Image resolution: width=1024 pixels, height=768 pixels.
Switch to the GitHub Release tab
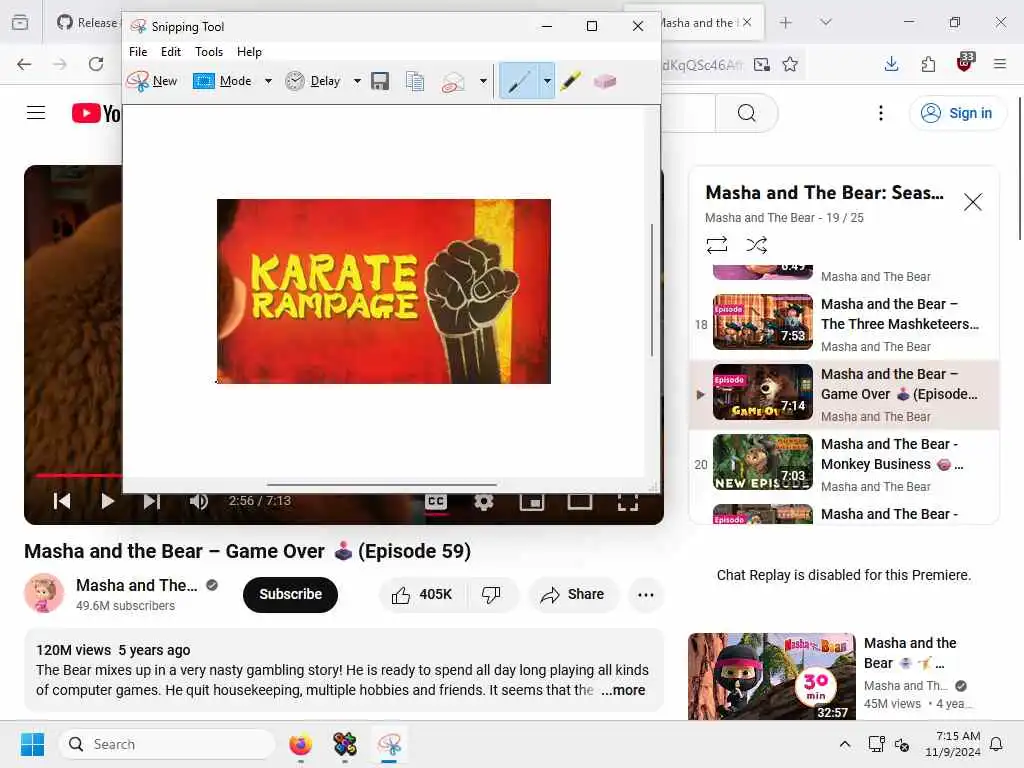(86, 23)
